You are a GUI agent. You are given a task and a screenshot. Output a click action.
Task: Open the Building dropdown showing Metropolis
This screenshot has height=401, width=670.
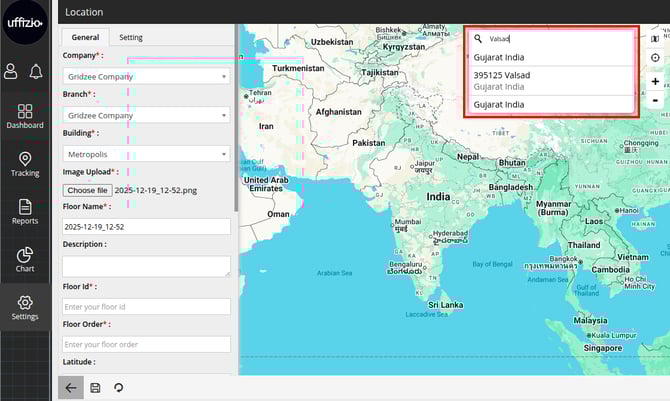[146, 154]
